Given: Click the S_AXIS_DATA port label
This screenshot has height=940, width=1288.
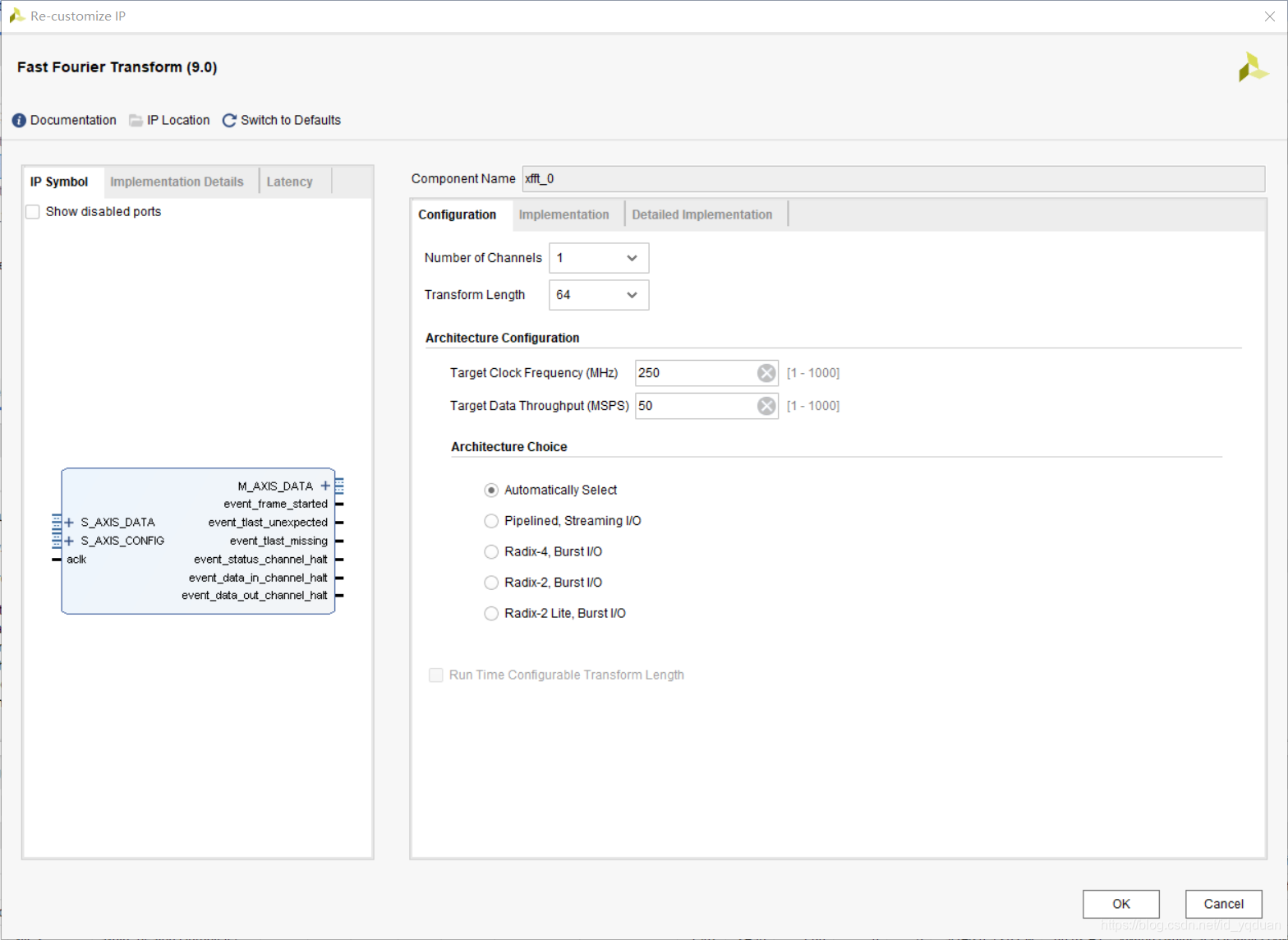Looking at the screenshot, I should (x=117, y=523).
